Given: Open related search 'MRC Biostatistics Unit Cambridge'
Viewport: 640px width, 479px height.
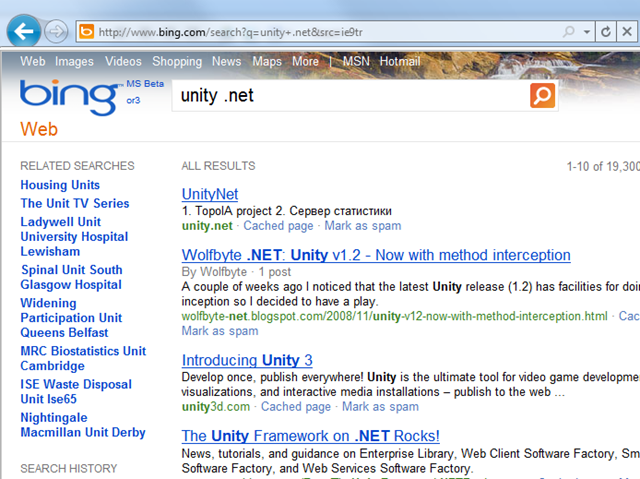Looking at the screenshot, I should click(x=83, y=358).
